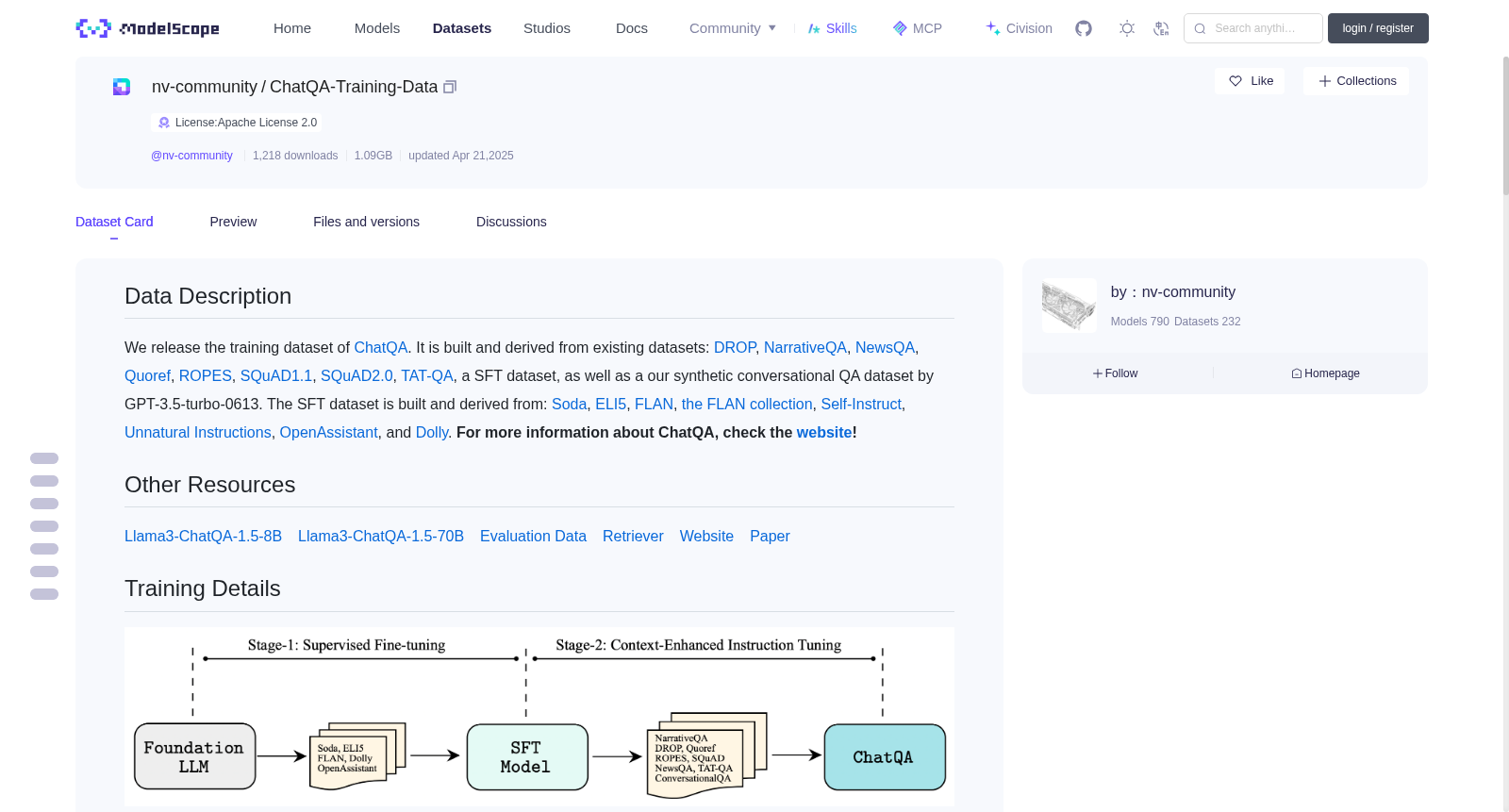The height and width of the screenshot is (812, 1509).
Task: Open the Civision link in navbar
Action: (1019, 28)
